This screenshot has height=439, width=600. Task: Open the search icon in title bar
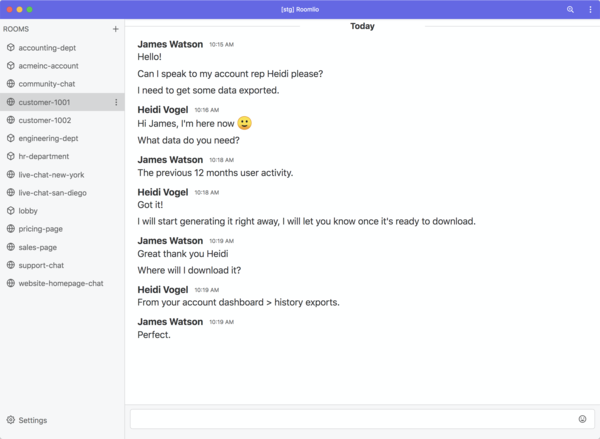(570, 9)
